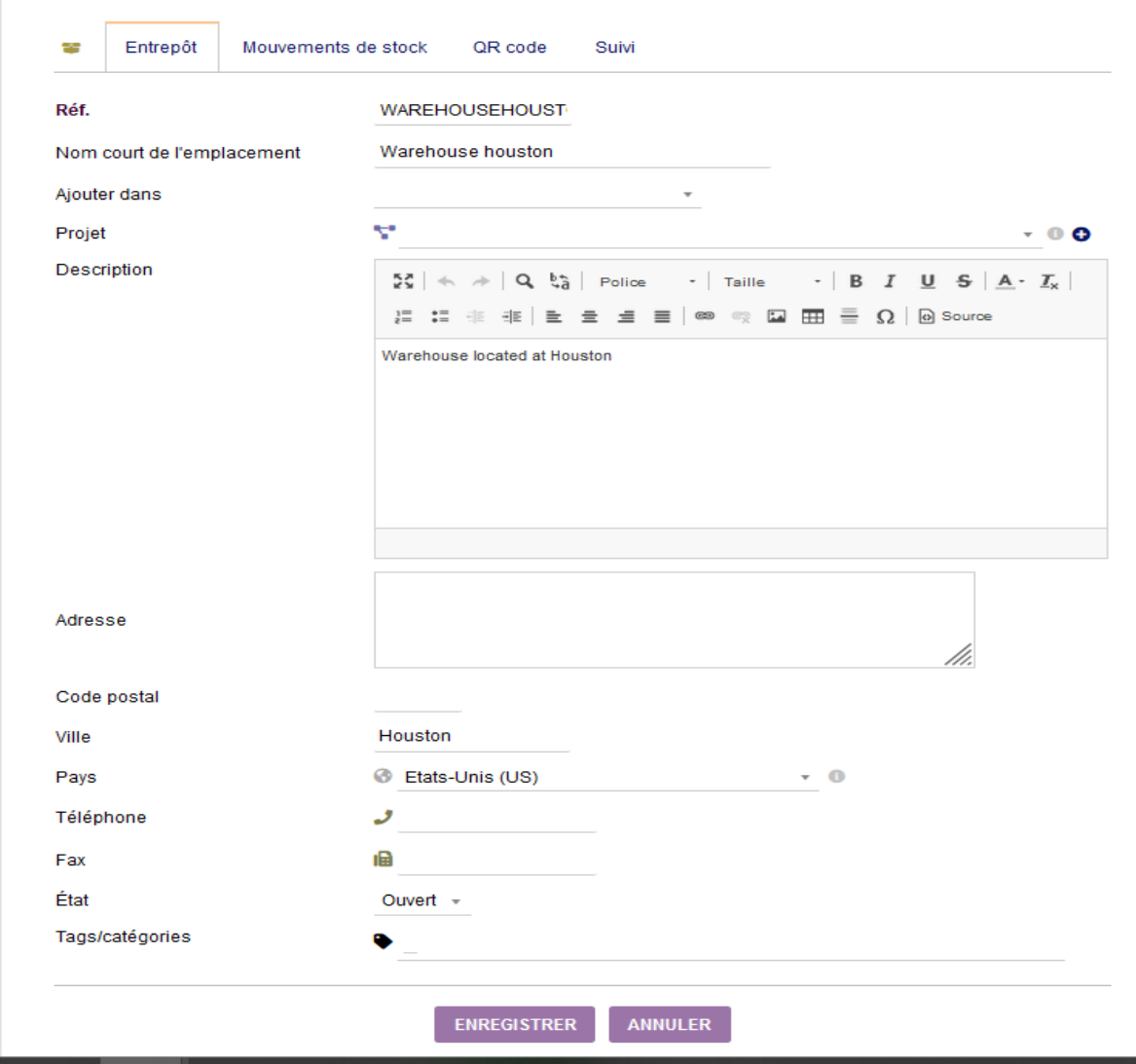Screen dimensions: 1136x1064
Task: Toggle bold formatting in description editor
Action: [x=856, y=281]
